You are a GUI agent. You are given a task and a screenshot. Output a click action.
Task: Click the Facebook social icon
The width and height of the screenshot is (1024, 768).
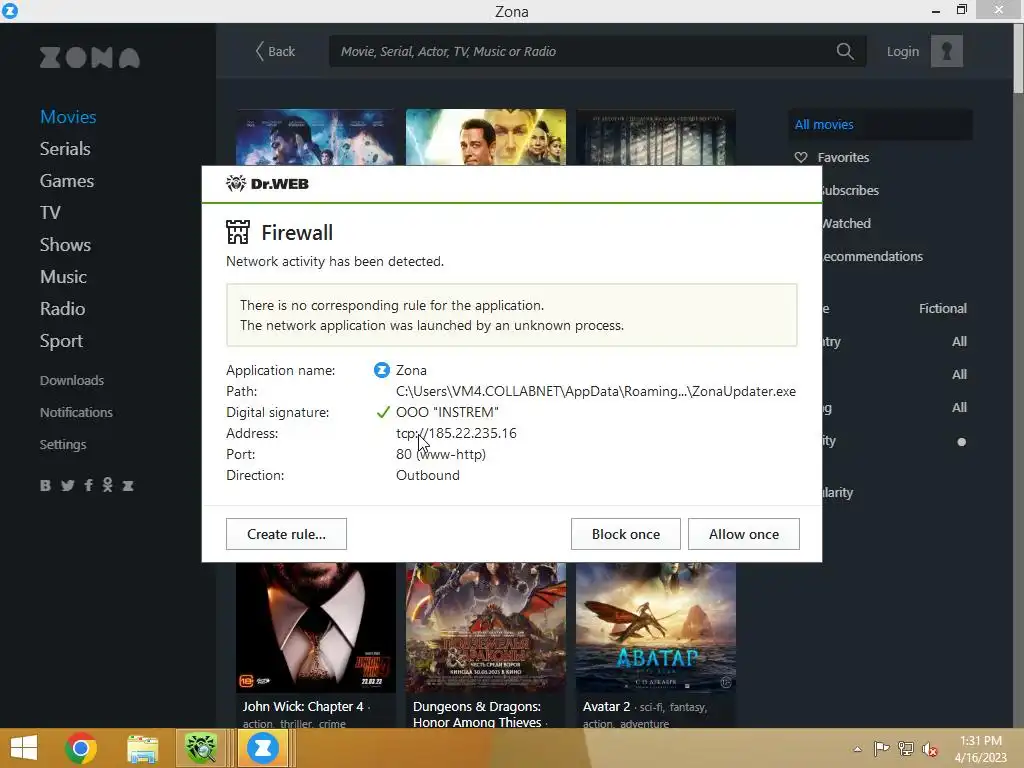88,485
